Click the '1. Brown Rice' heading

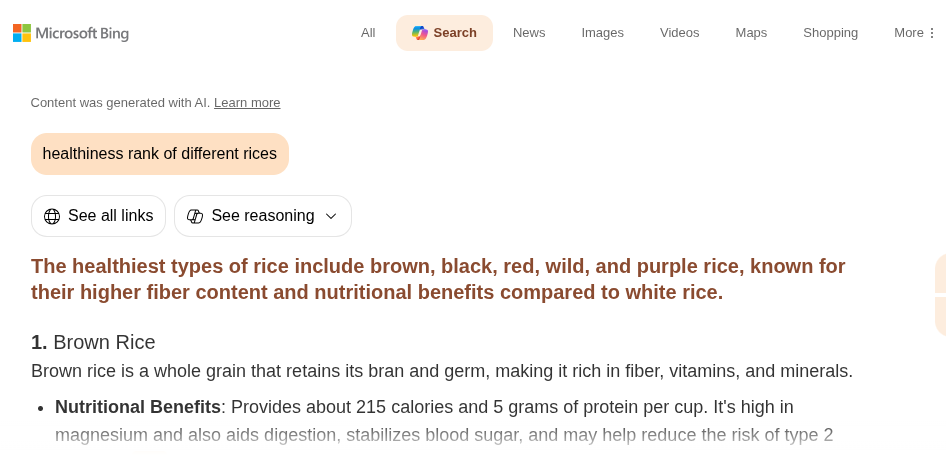point(94,342)
